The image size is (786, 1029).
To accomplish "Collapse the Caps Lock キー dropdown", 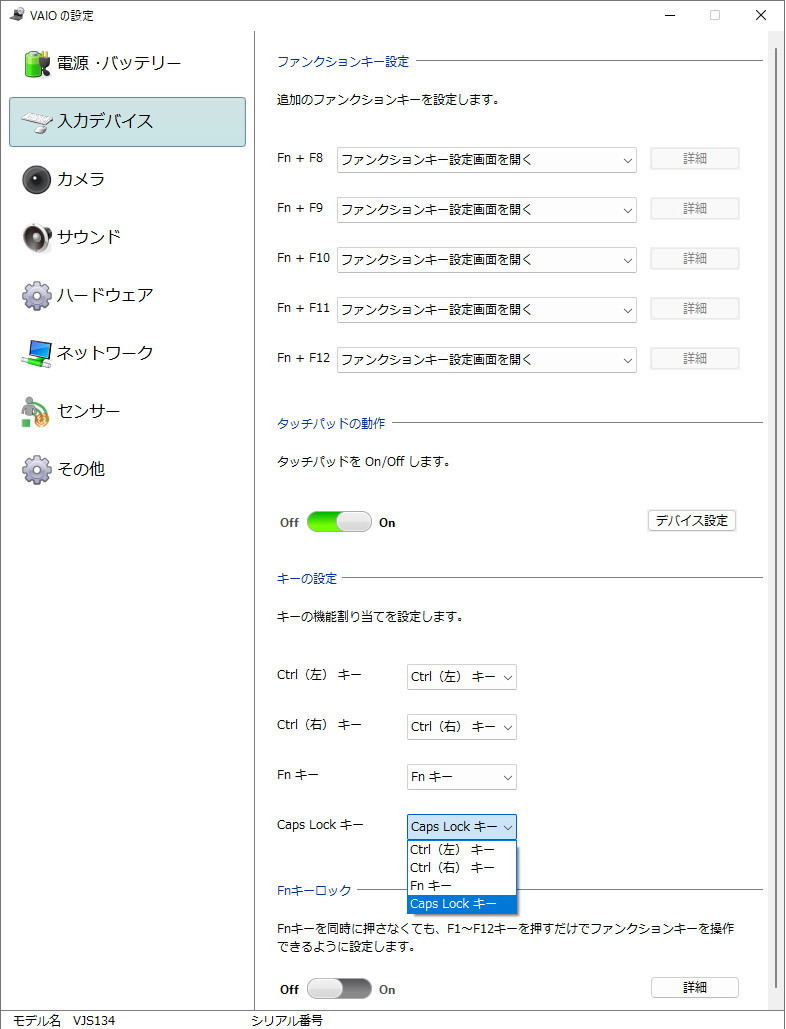I will click(x=462, y=827).
